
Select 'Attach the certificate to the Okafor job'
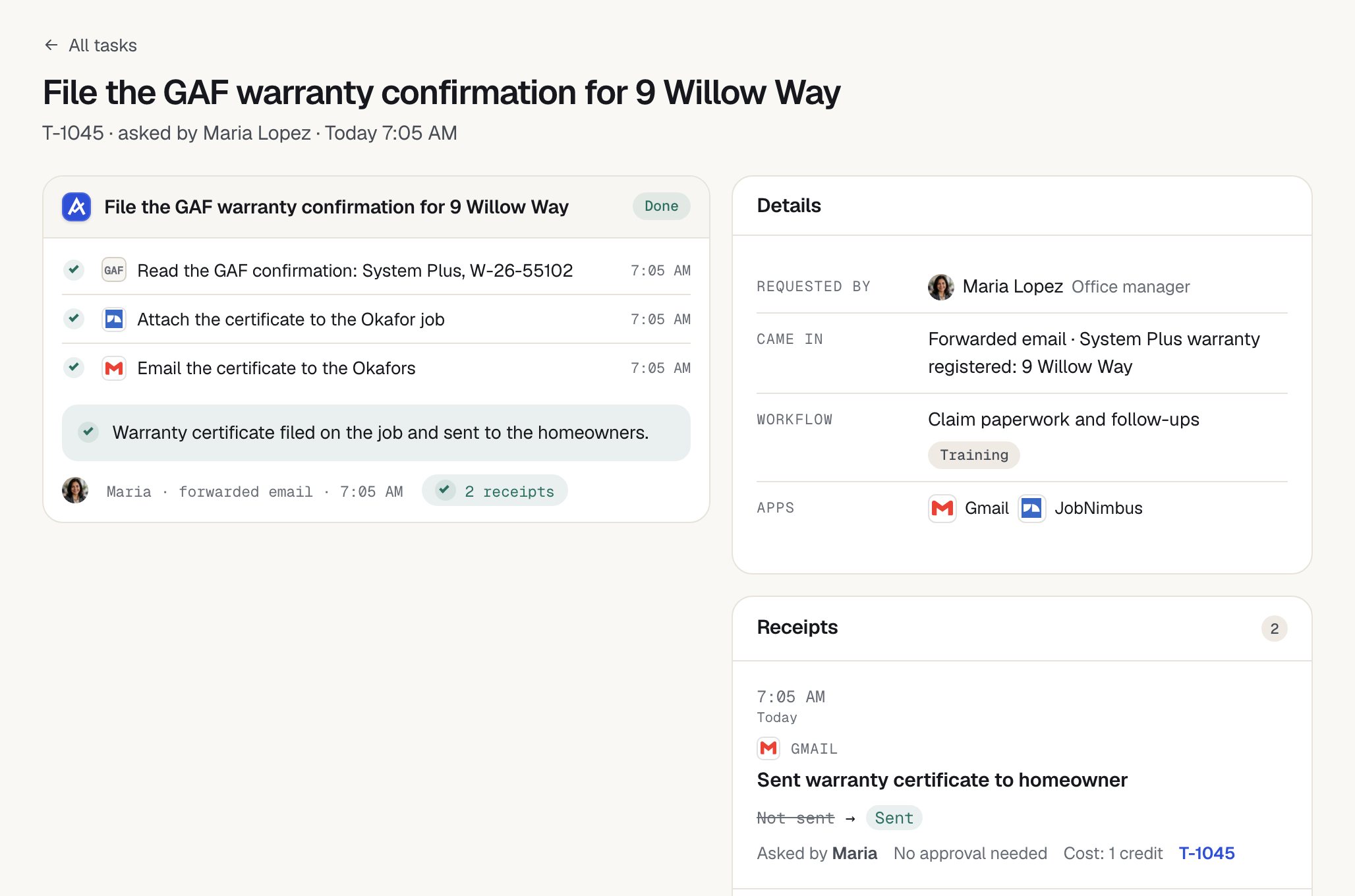click(291, 320)
